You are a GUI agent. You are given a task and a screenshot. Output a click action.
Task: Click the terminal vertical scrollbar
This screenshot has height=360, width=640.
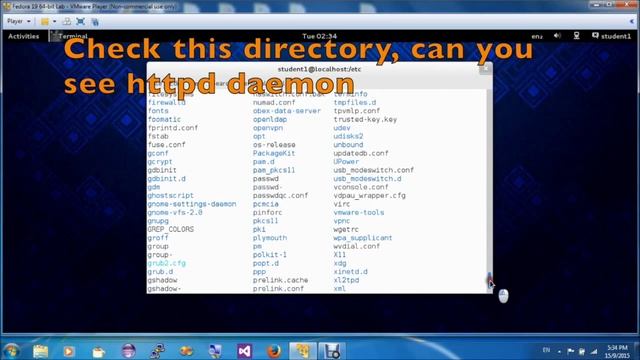[x=489, y=190]
